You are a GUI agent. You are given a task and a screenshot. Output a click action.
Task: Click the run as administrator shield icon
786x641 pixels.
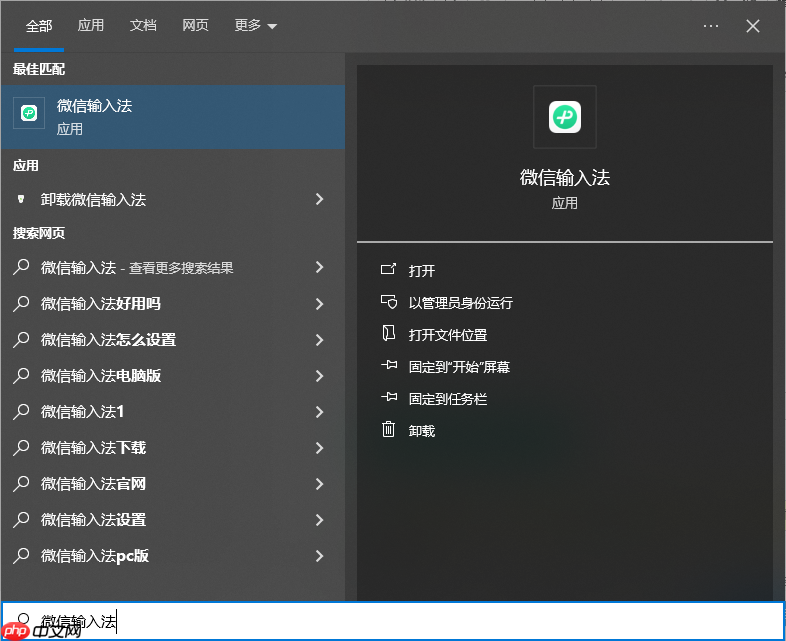pyautogui.click(x=388, y=302)
